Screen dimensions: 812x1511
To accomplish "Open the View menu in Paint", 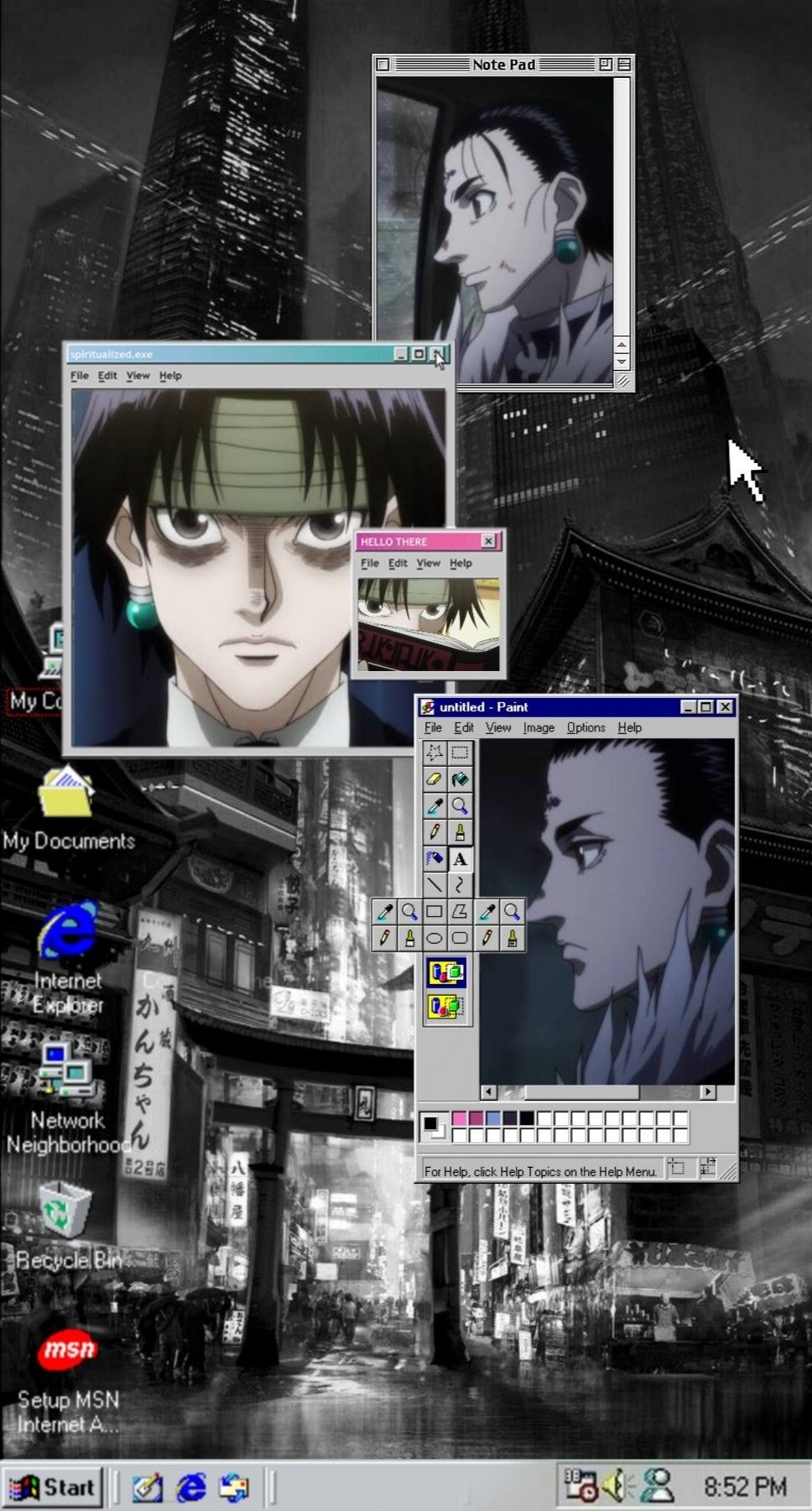I will point(498,727).
